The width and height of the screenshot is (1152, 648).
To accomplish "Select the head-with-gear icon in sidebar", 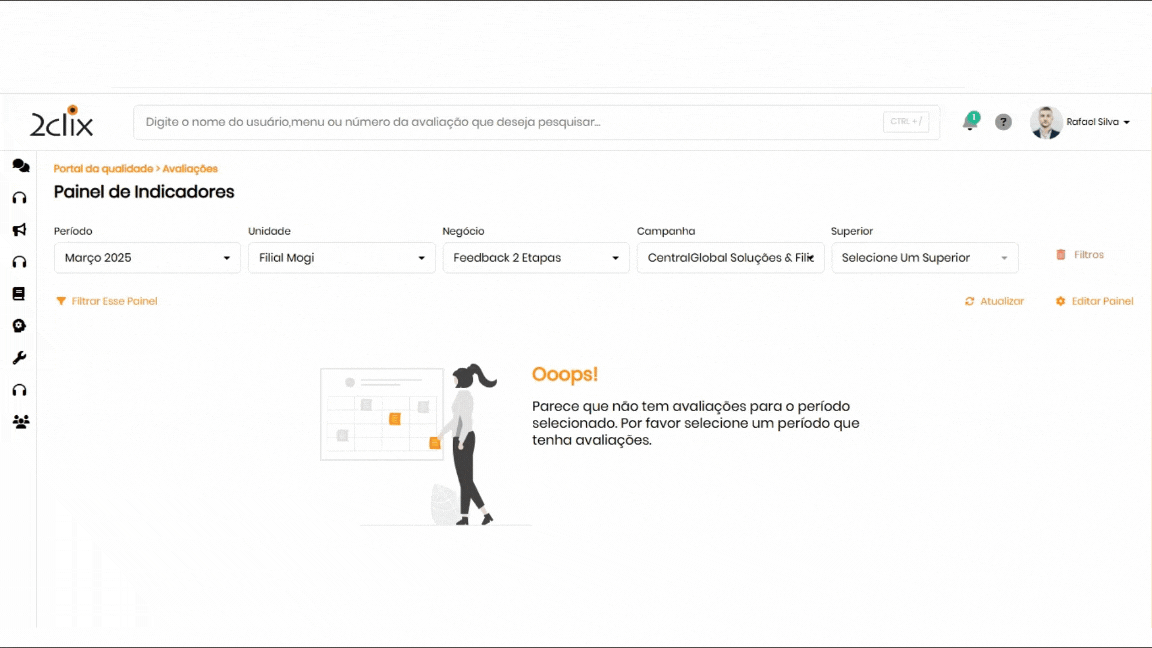I will [19, 326].
